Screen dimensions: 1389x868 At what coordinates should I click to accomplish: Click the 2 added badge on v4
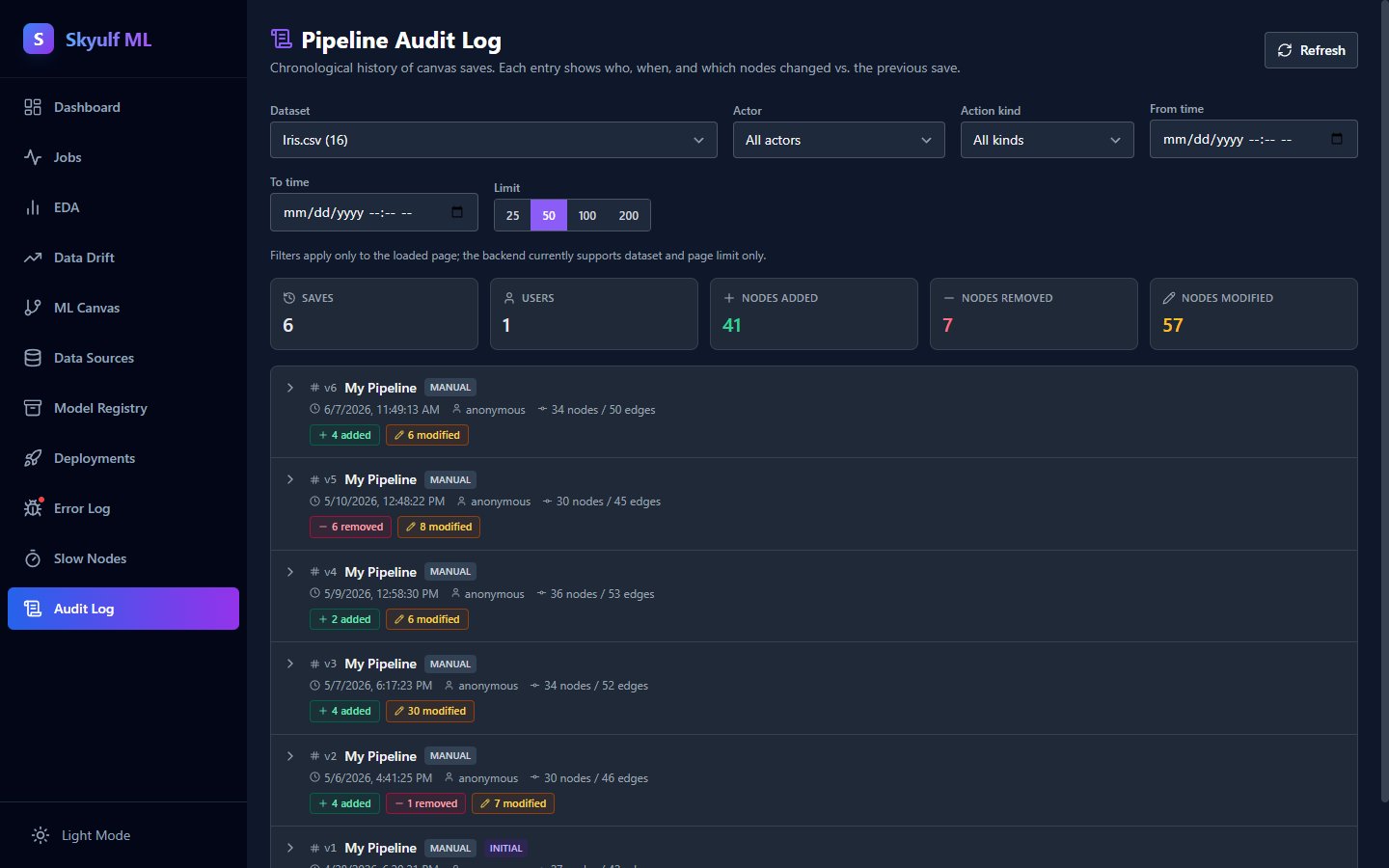(344, 619)
